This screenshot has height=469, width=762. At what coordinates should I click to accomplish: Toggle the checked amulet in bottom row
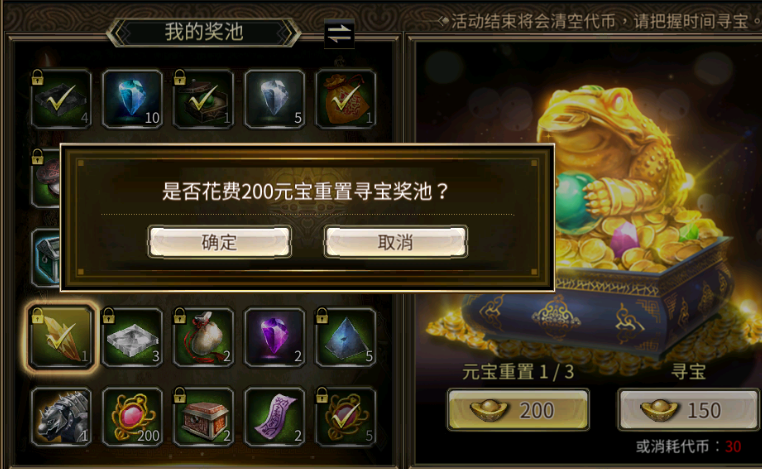[346, 417]
